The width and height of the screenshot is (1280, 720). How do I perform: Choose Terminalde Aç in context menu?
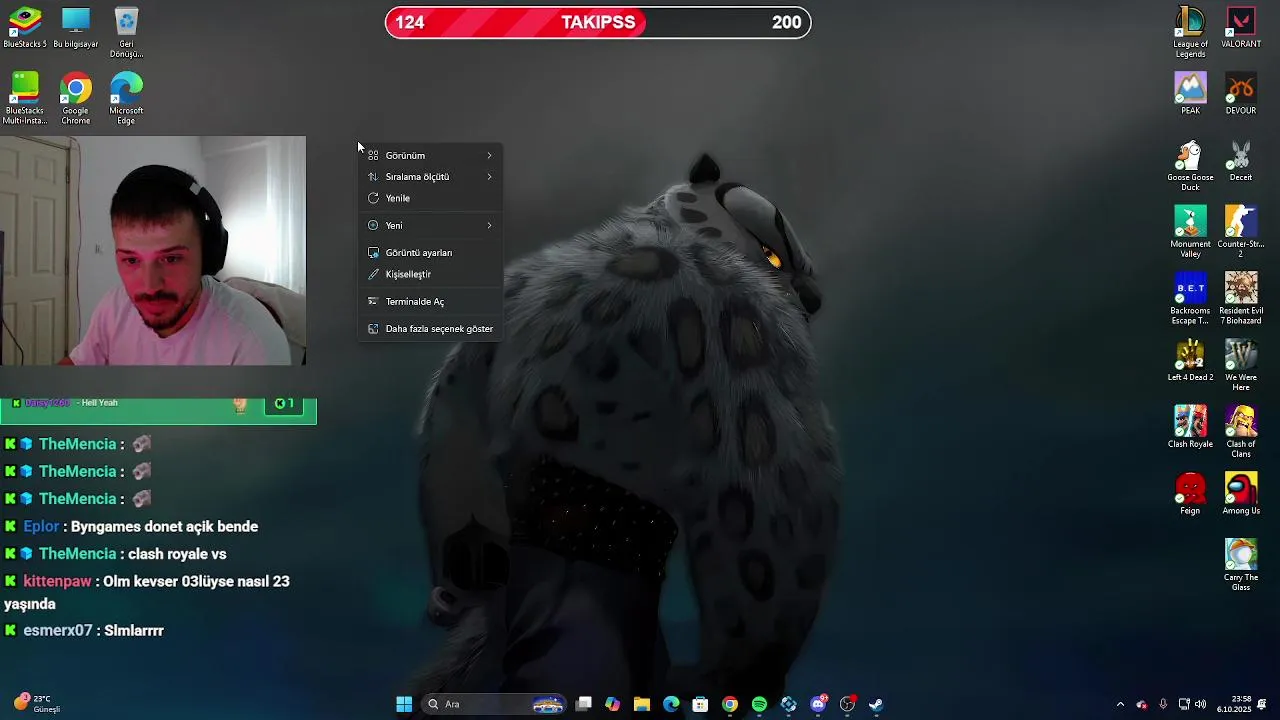point(430,301)
